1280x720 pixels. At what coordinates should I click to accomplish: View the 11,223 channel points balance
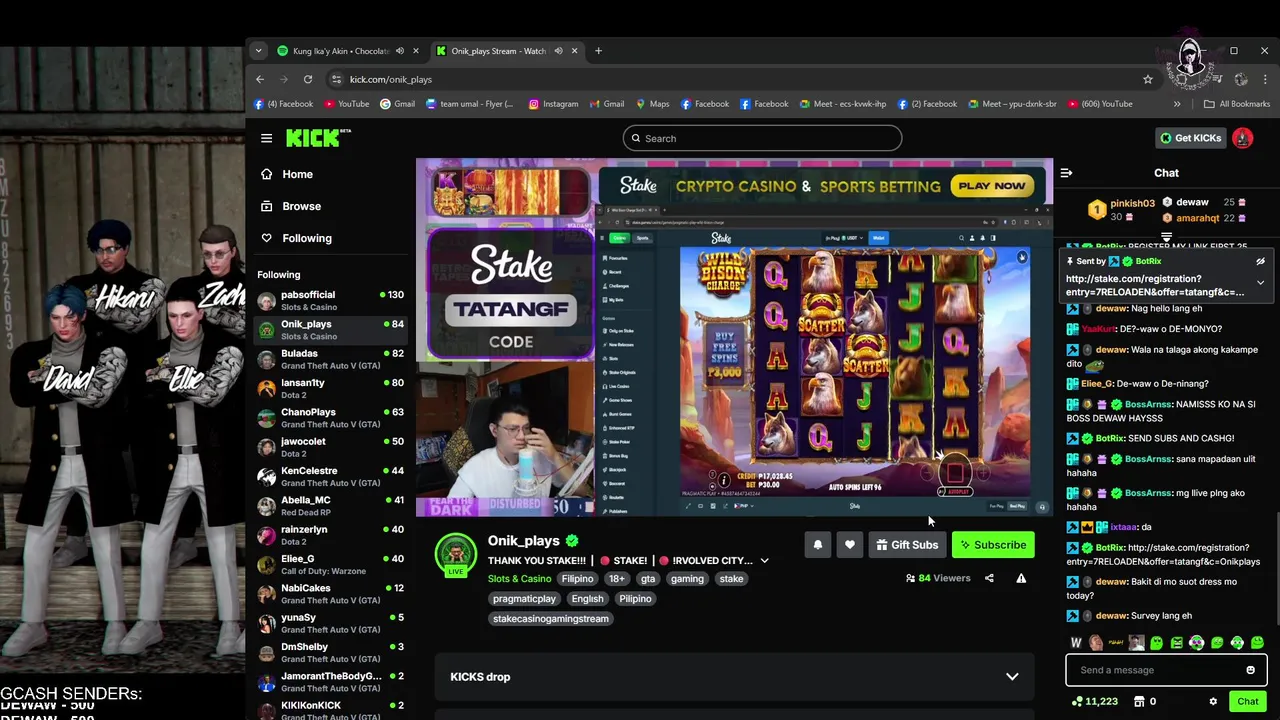click(1094, 701)
